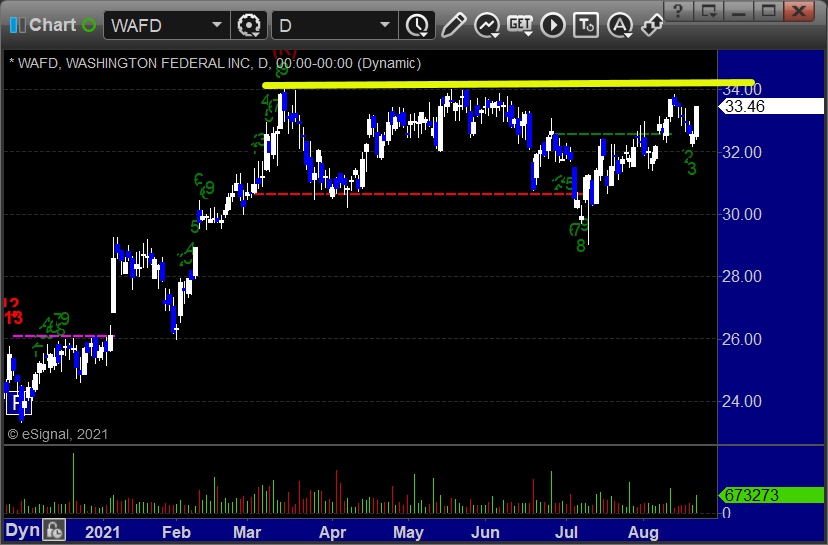
Task: Click the GET formulas icon
Action: coord(520,25)
